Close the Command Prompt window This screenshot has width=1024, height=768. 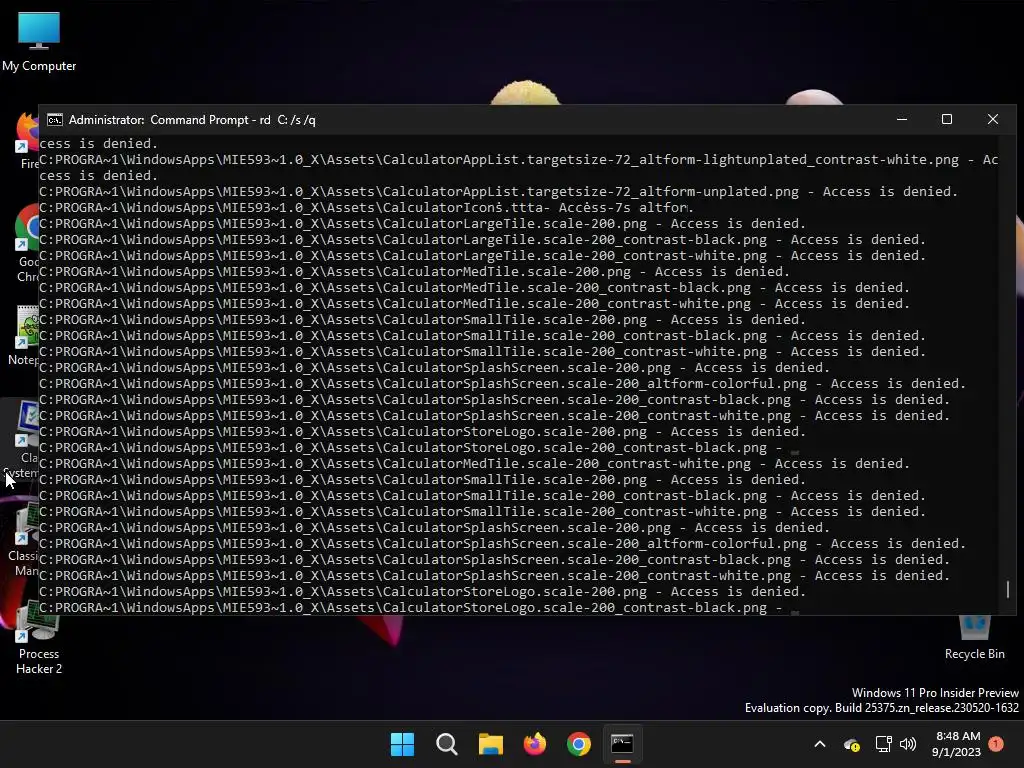point(993,120)
